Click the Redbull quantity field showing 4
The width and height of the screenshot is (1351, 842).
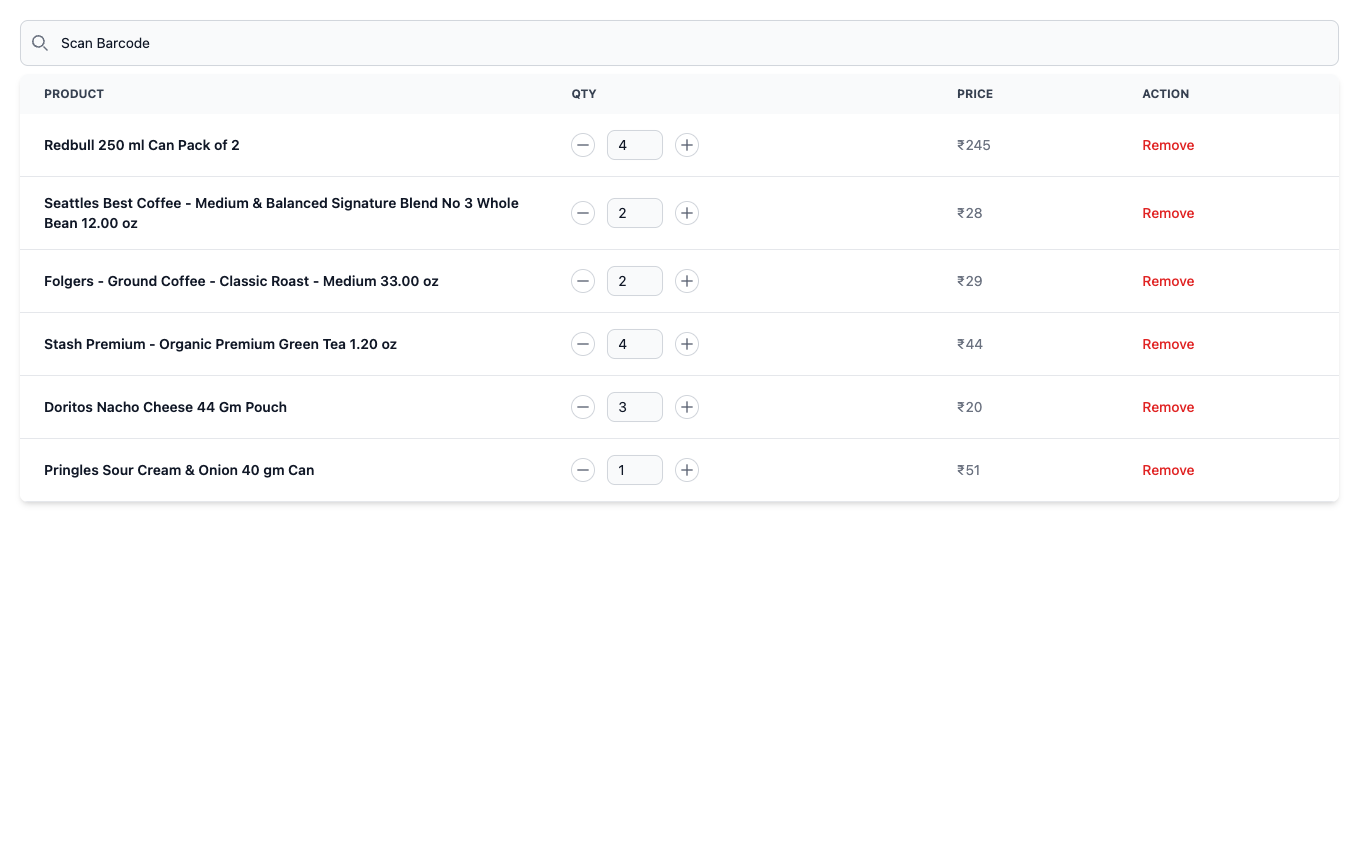(635, 145)
